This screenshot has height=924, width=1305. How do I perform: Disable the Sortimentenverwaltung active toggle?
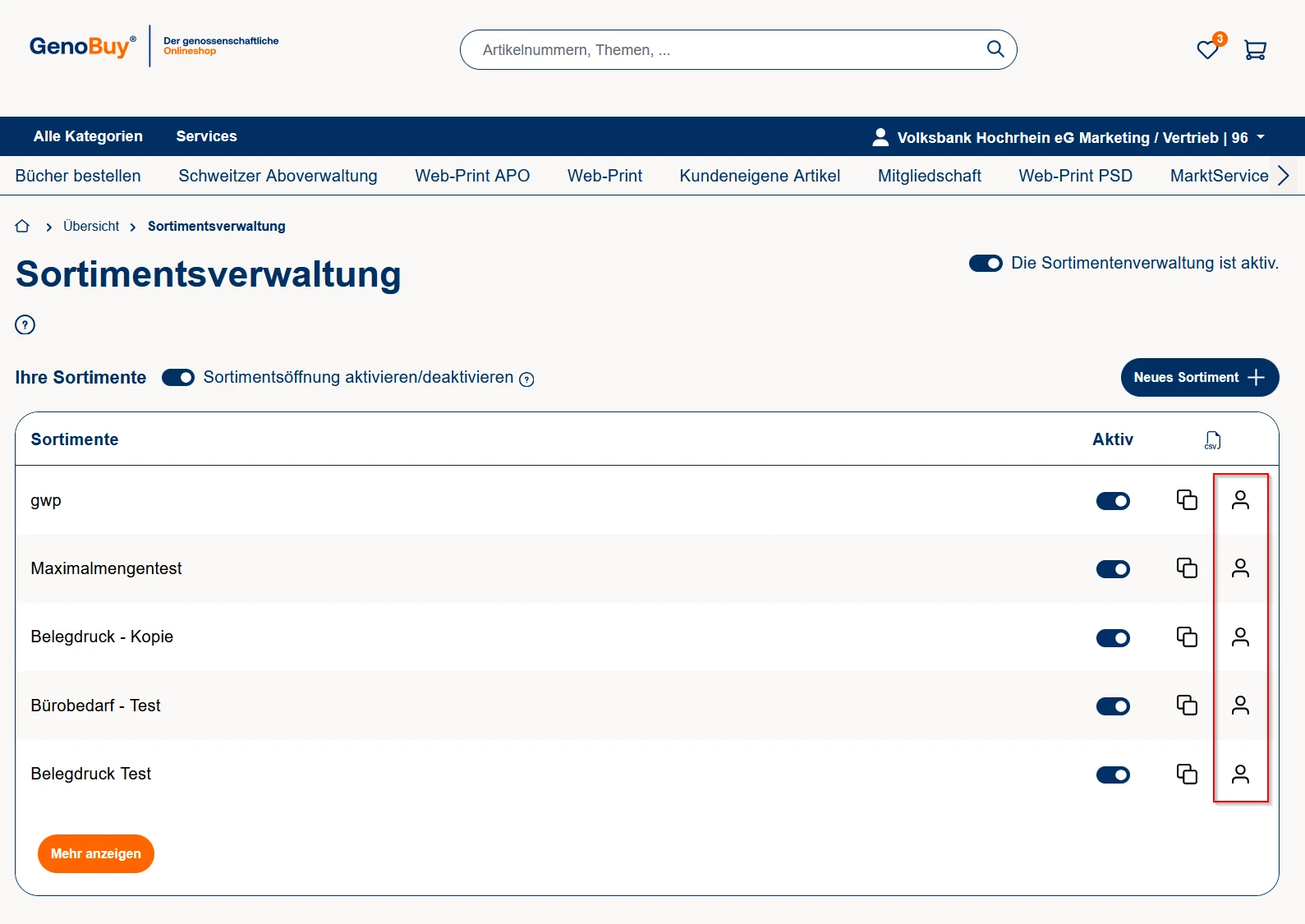point(986,264)
